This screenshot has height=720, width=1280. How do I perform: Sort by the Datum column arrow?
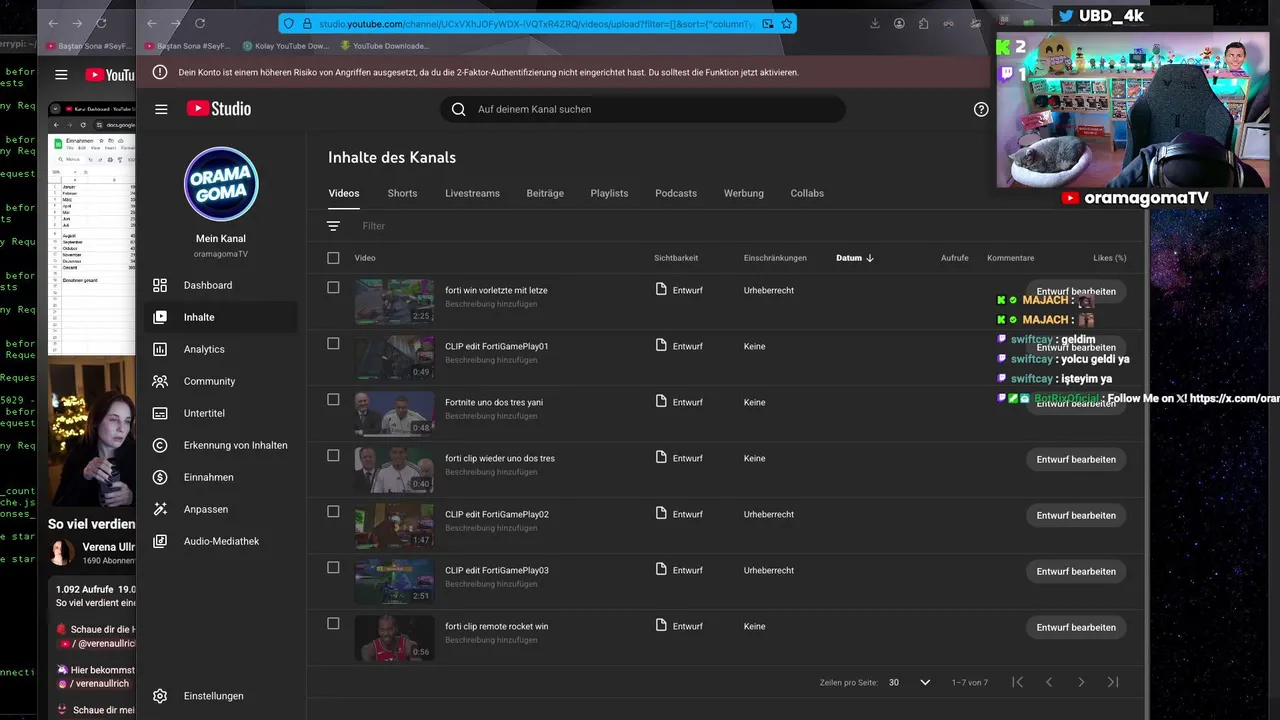(x=869, y=258)
